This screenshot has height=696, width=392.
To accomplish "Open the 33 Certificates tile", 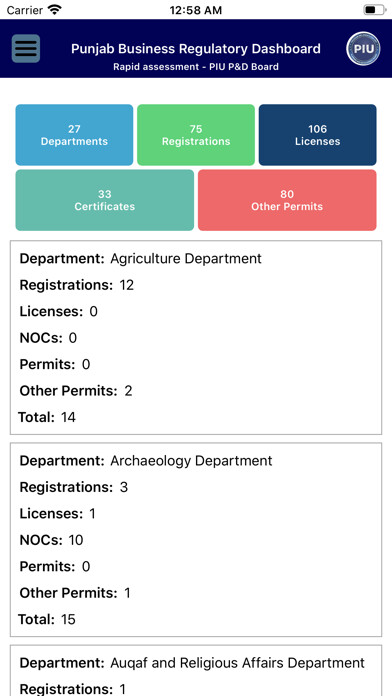I will point(105,200).
